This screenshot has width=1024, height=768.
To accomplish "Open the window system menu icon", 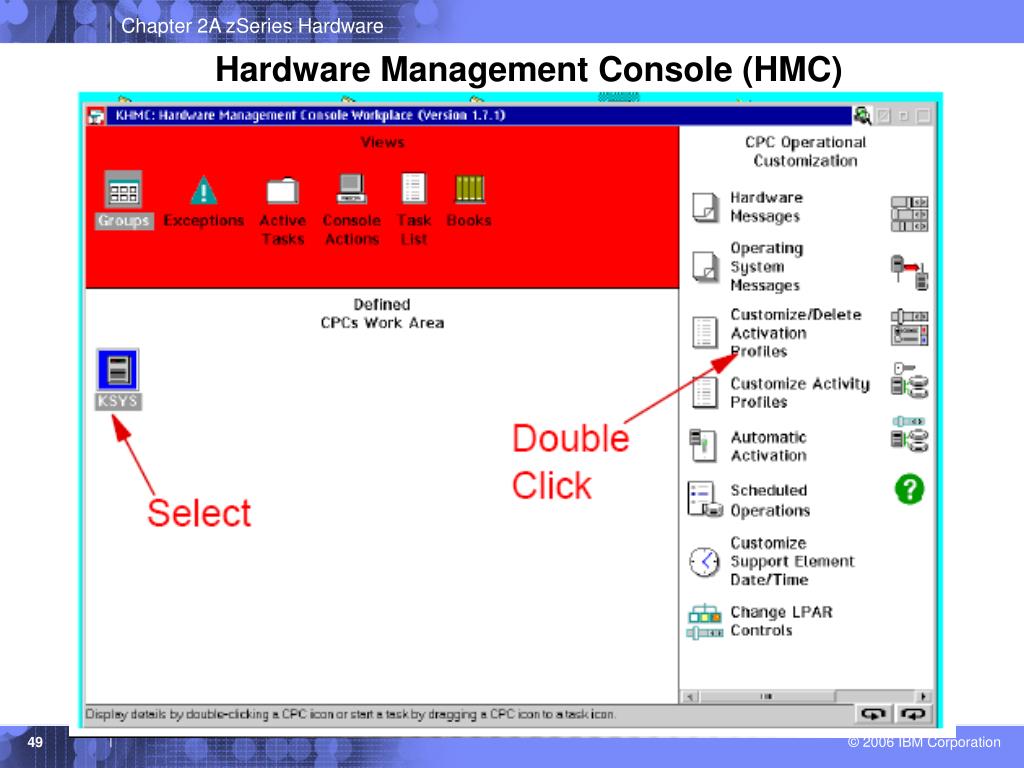I will pos(96,116).
